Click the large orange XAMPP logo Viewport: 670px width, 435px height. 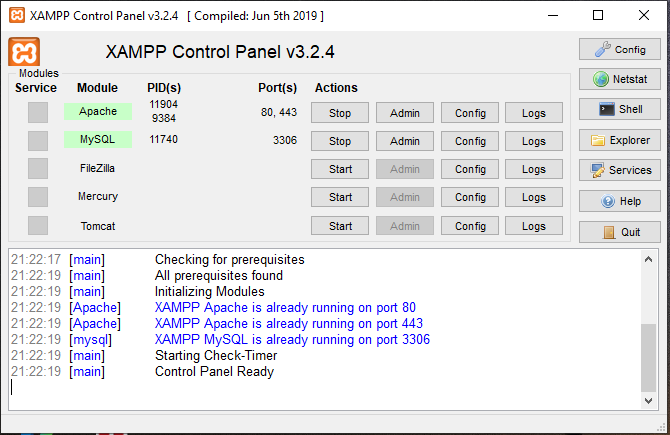point(24,52)
